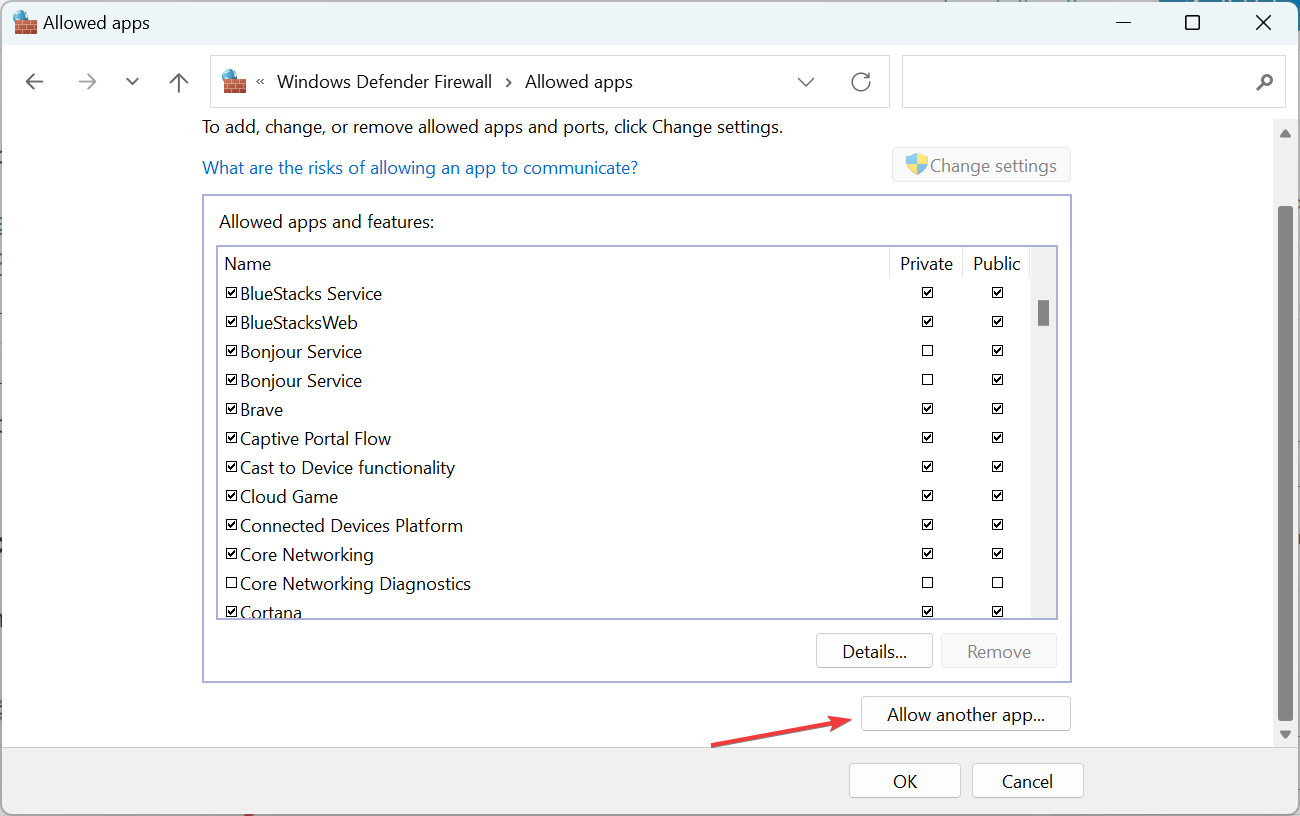Click the apps list scrollbar thumb
Image resolution: width=1300 pixels, height=816 pixels.
click(1043, 313)
